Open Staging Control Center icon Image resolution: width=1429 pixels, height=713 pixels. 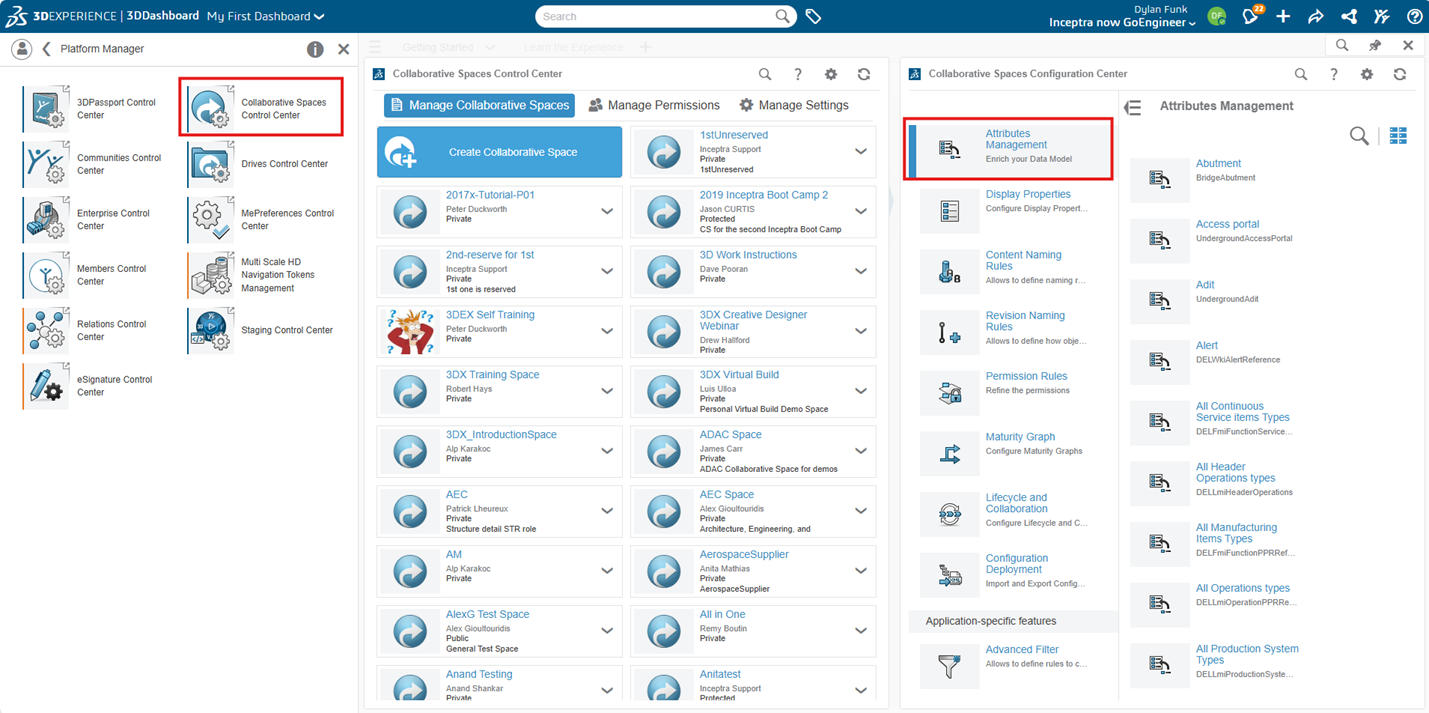pyautogui.click(x=211, y=330)
